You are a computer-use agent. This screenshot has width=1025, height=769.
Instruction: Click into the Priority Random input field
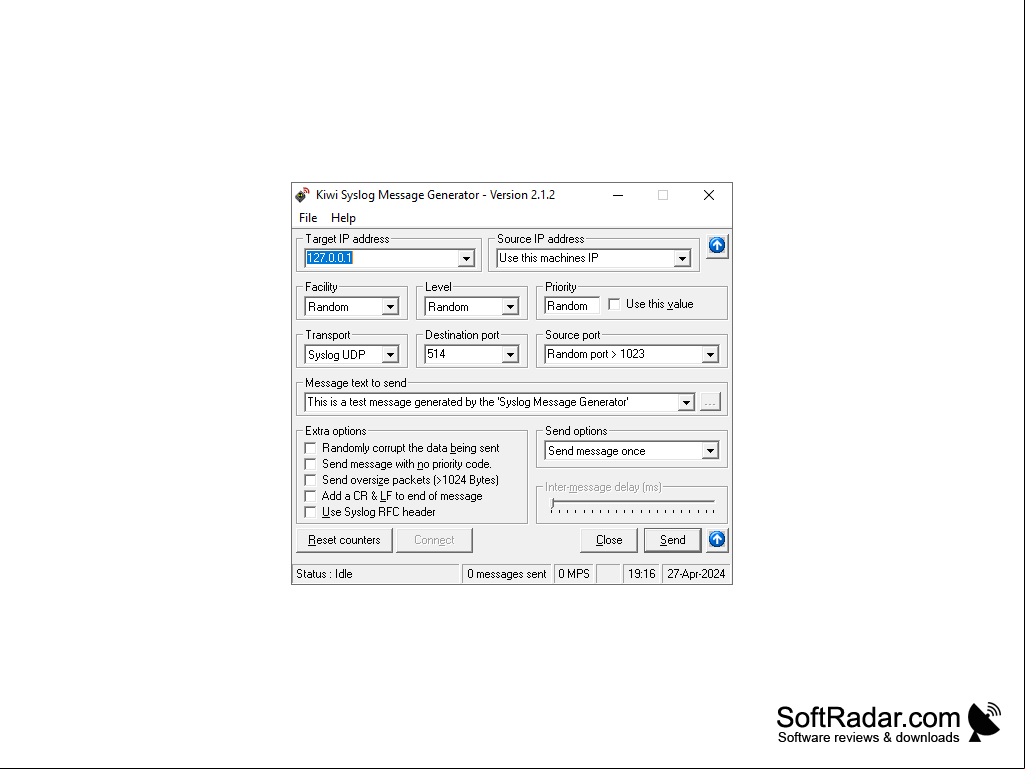coord(572,306)
